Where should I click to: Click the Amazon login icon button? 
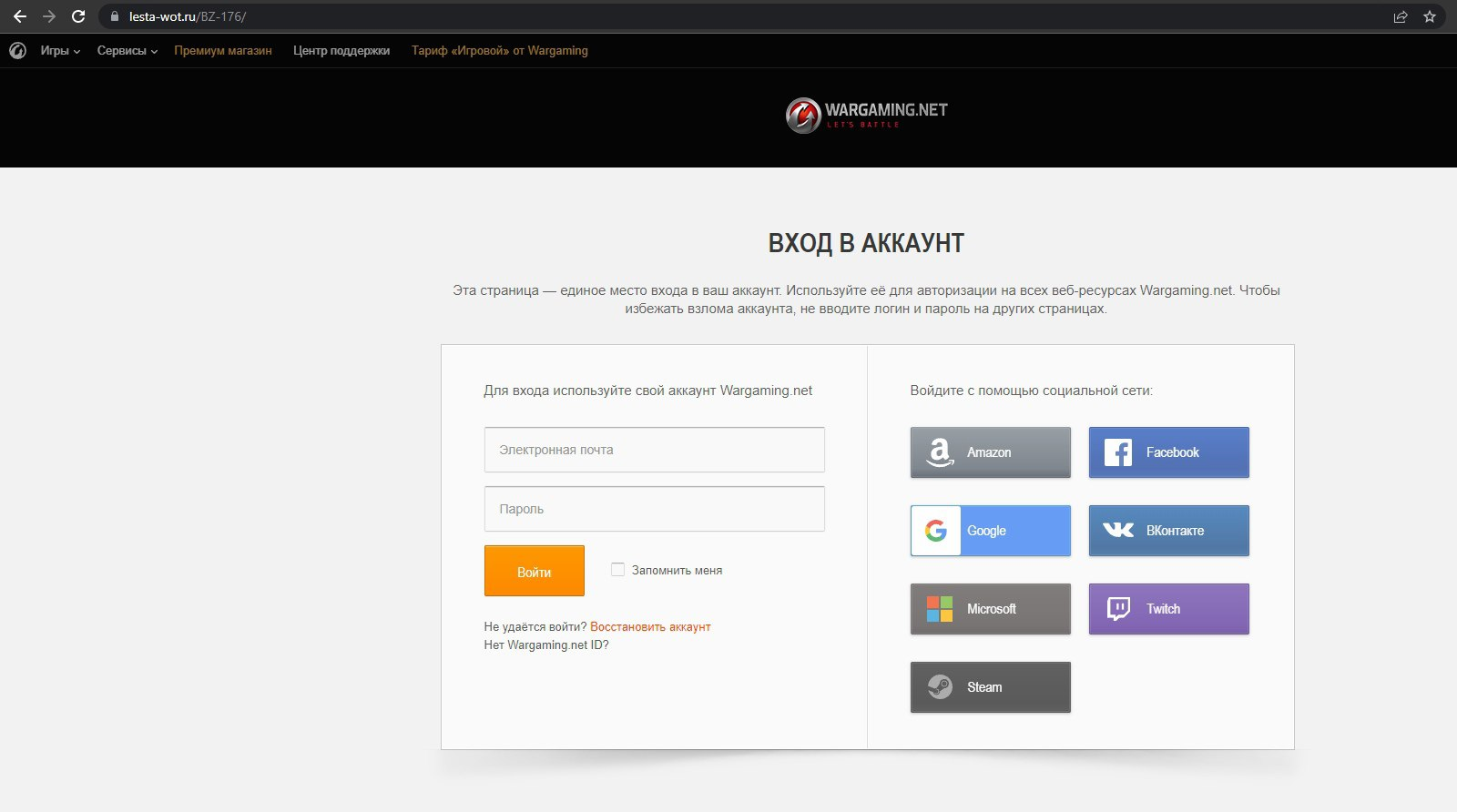[x=990, y=452]
